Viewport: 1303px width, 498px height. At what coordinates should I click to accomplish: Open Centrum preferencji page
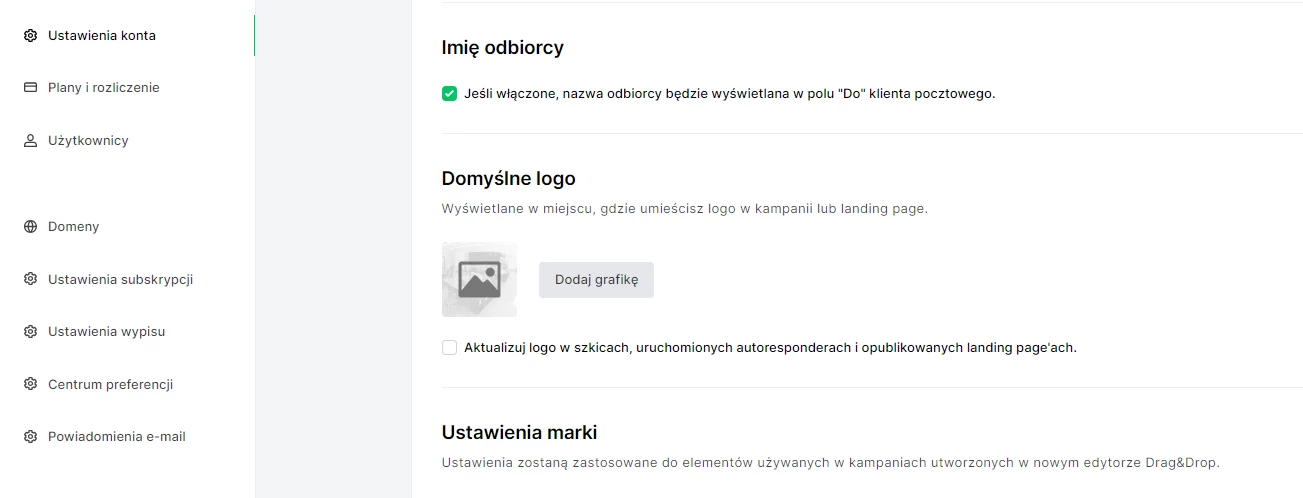[x=111, y=384]
